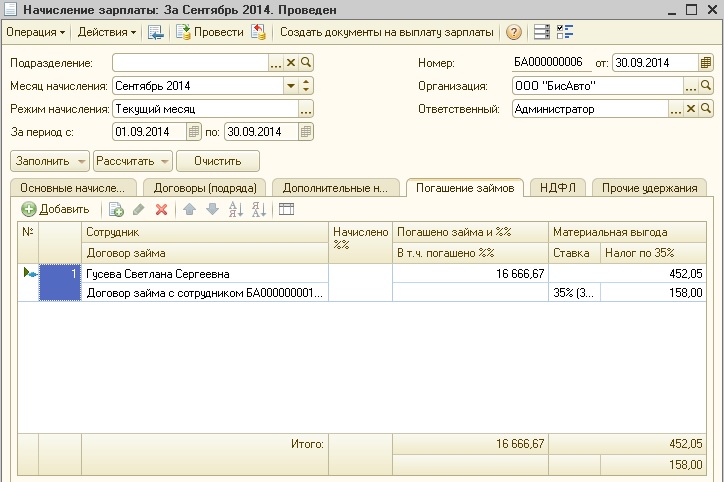Click Создать документы на выплату зарплаты
The width and height of the screenshot is (724, 482).
[x=386, y=32]
